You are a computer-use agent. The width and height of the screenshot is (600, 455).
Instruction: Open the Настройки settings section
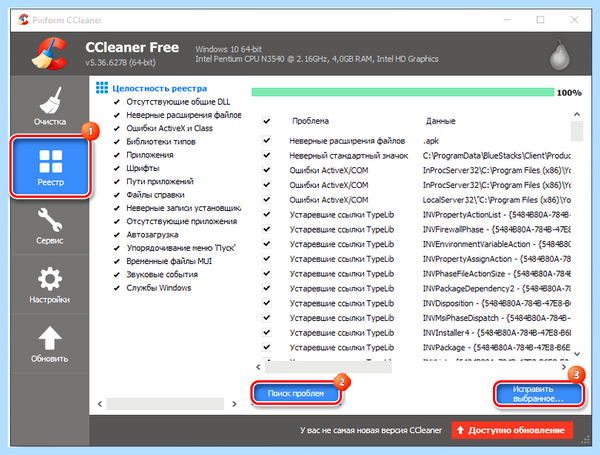click(50, 285)
